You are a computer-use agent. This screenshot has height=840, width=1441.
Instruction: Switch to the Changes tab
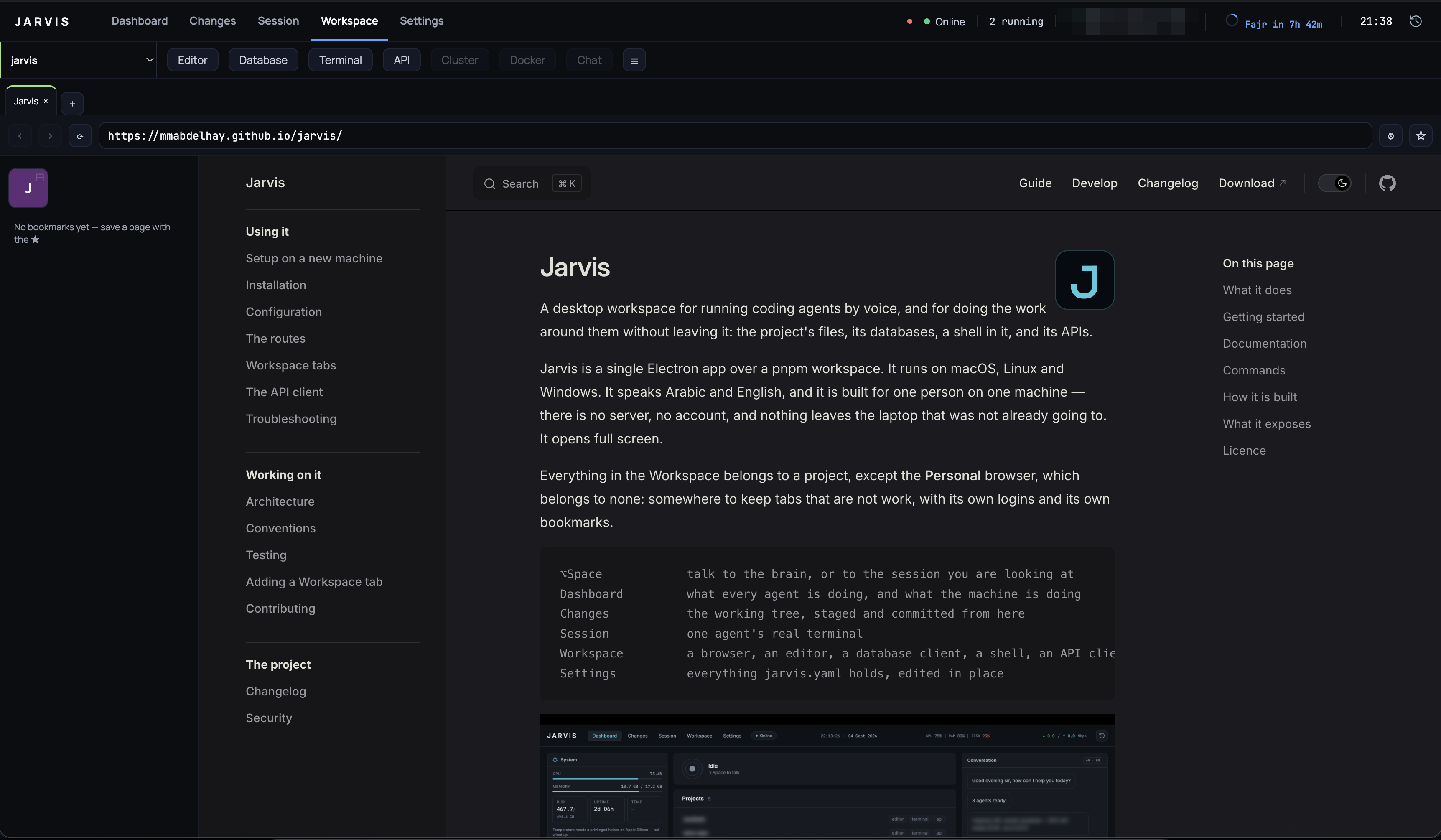[x=213, y=21]
